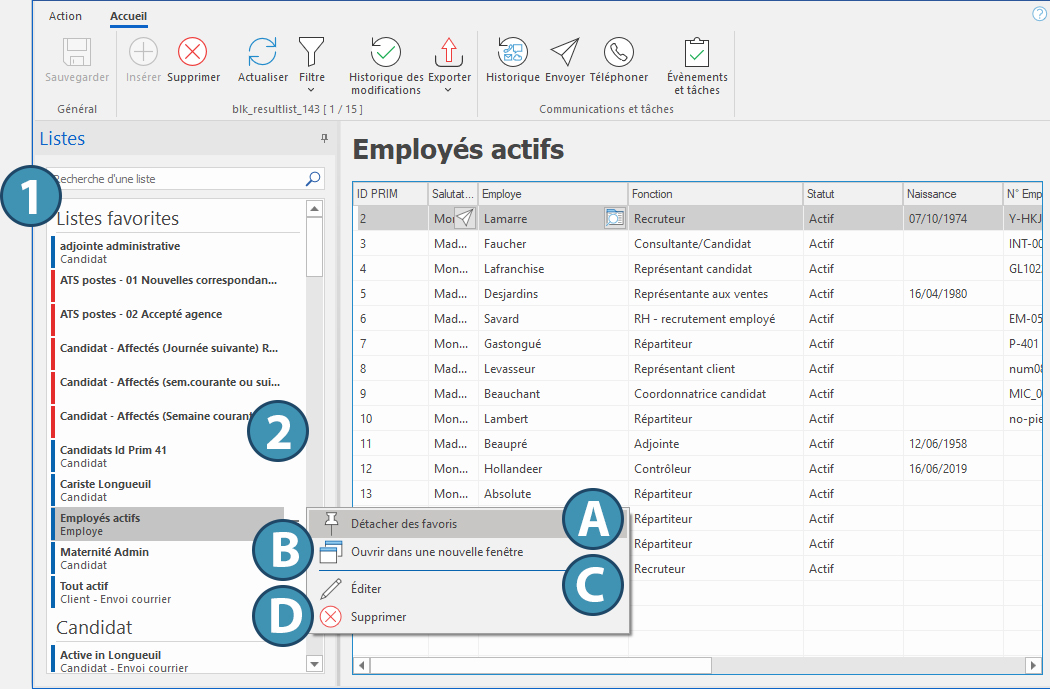
Task: Click the Téléphoner icon
Action: [x=618, y=52]
